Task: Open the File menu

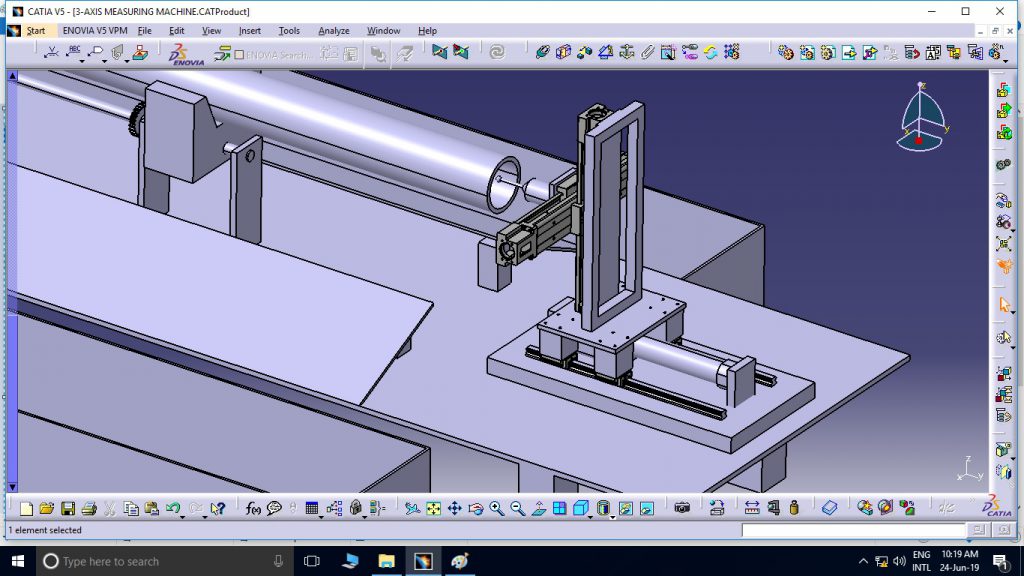Action: pos(144,31)
